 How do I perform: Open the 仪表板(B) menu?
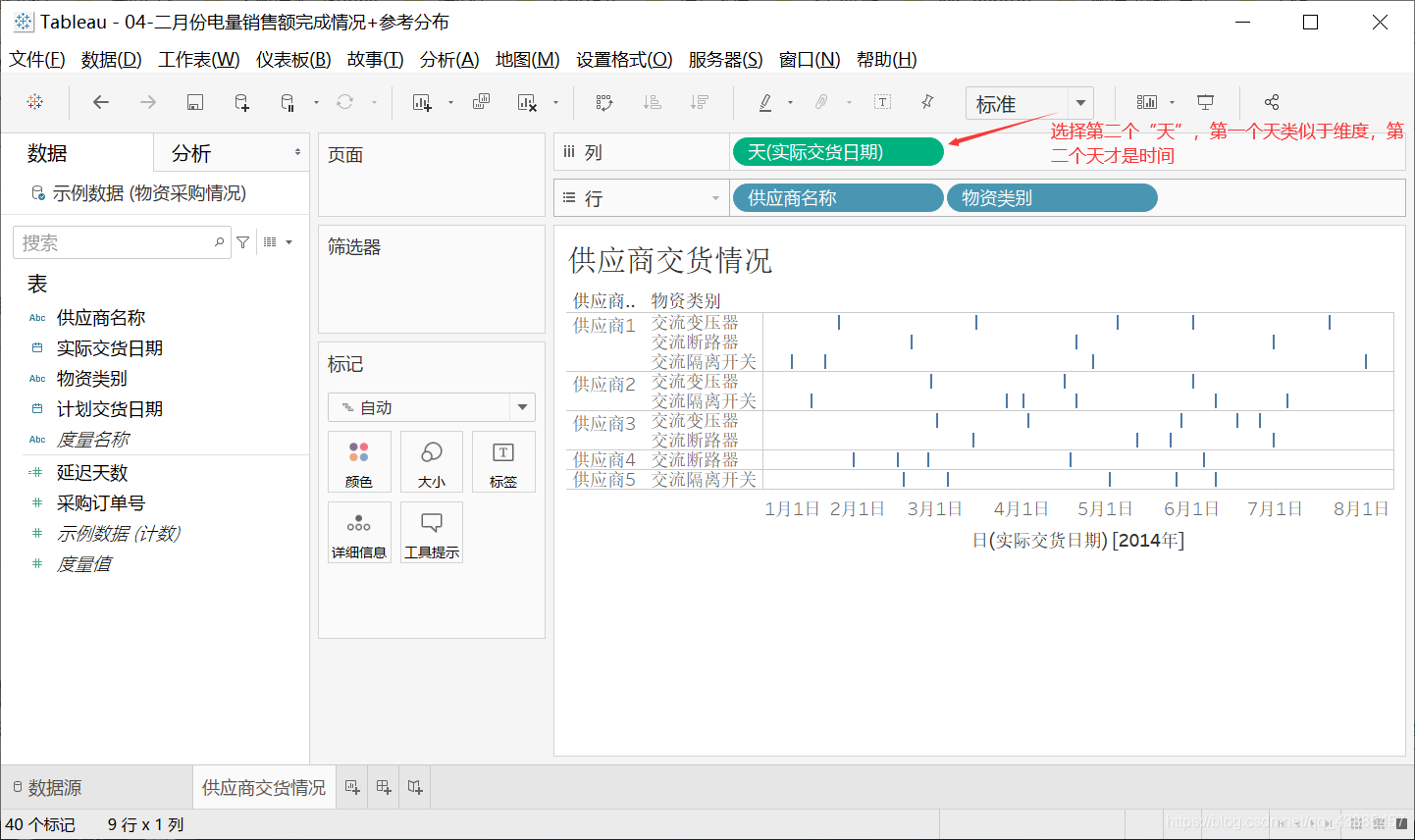(293, 60)
